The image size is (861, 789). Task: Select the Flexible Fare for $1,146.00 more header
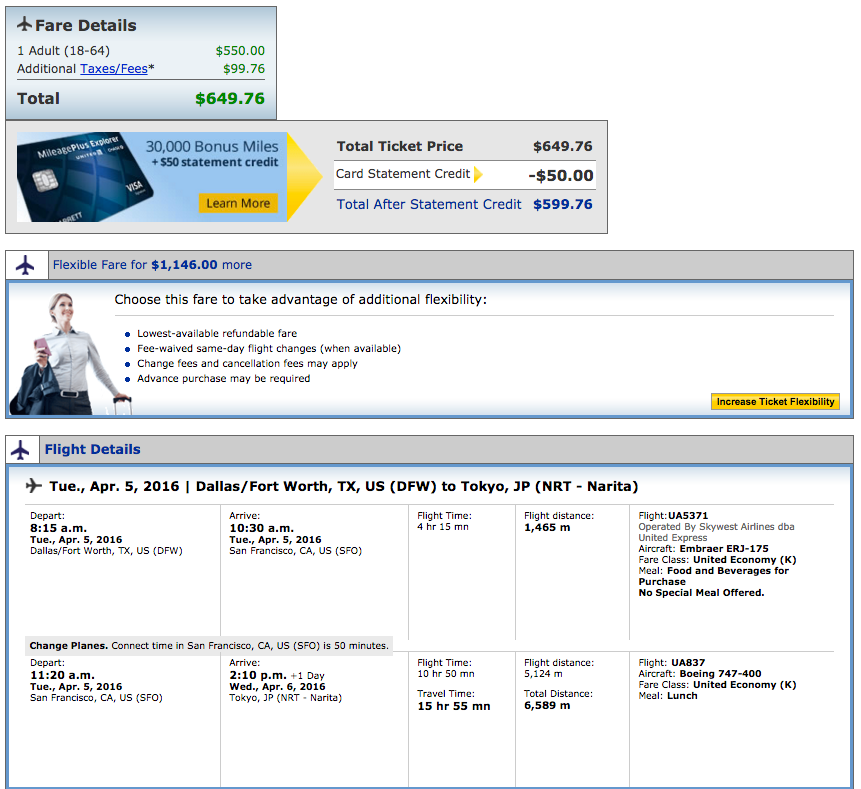(152, 265)
